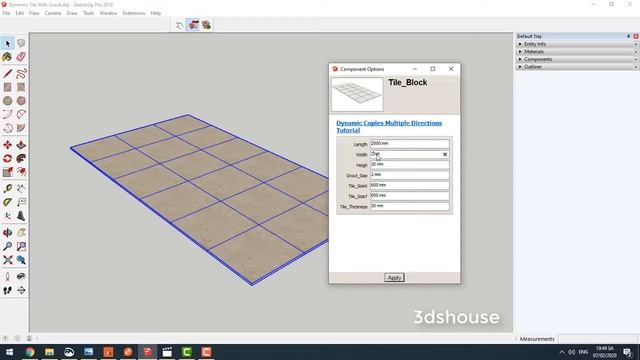Image resolution: width=640 pixels, height=360 pixels.
Task: Choose the Rotate tool
Action: pos(7,158)
